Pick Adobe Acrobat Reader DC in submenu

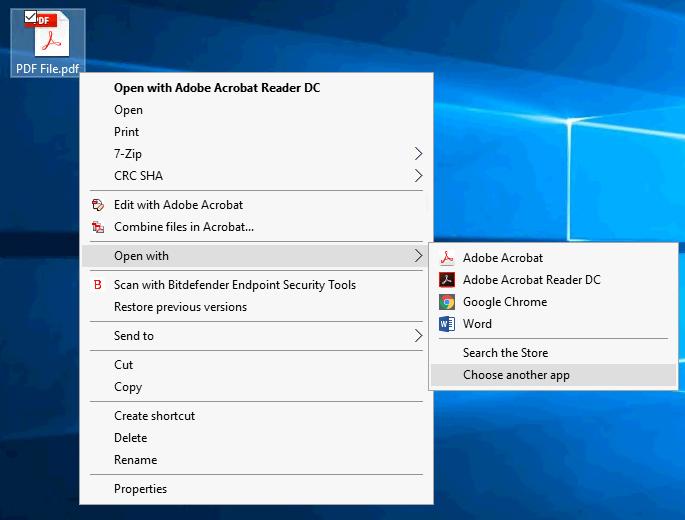[x=554, y=280]
